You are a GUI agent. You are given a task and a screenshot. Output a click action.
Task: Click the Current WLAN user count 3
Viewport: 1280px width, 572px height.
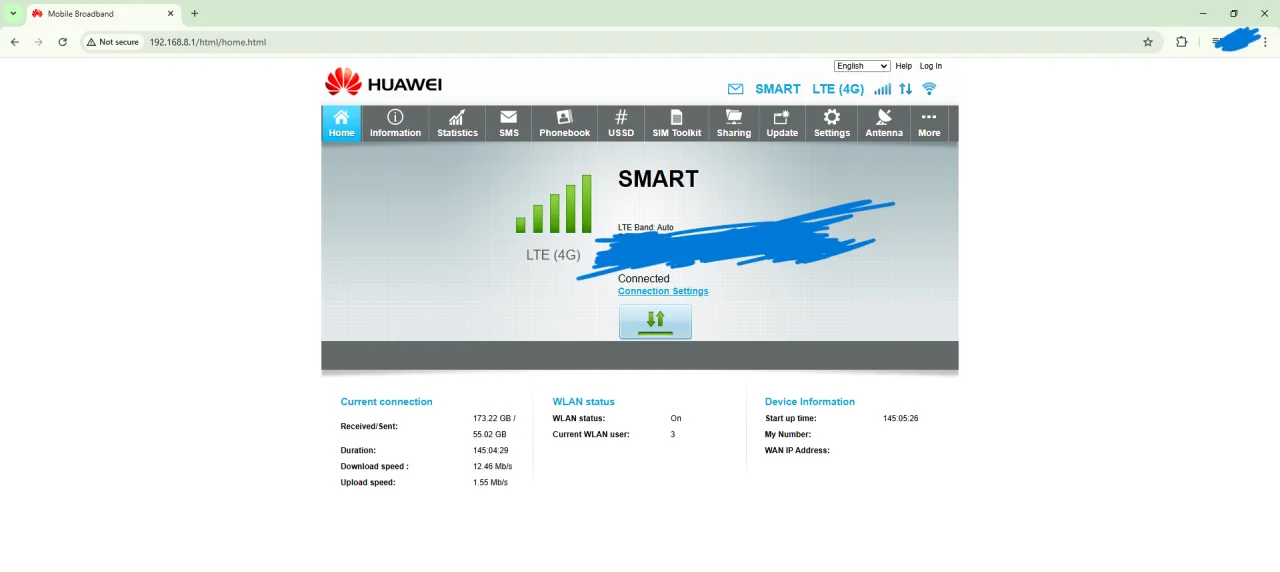pyautogui.click(x=673, y=434)
